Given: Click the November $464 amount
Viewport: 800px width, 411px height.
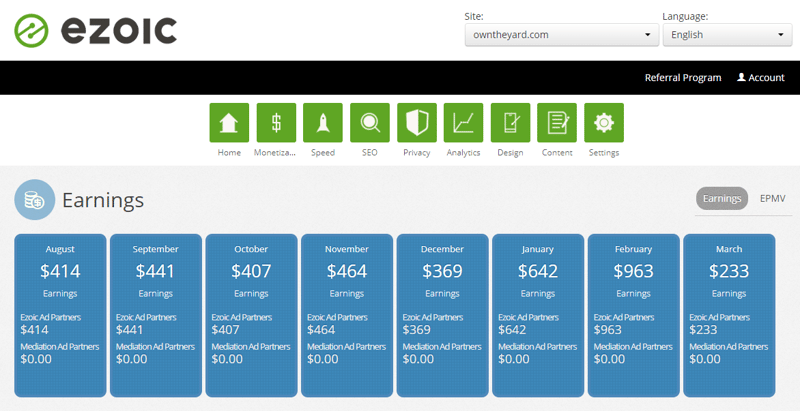Looking at the screenshot, I should pos(347,271).
